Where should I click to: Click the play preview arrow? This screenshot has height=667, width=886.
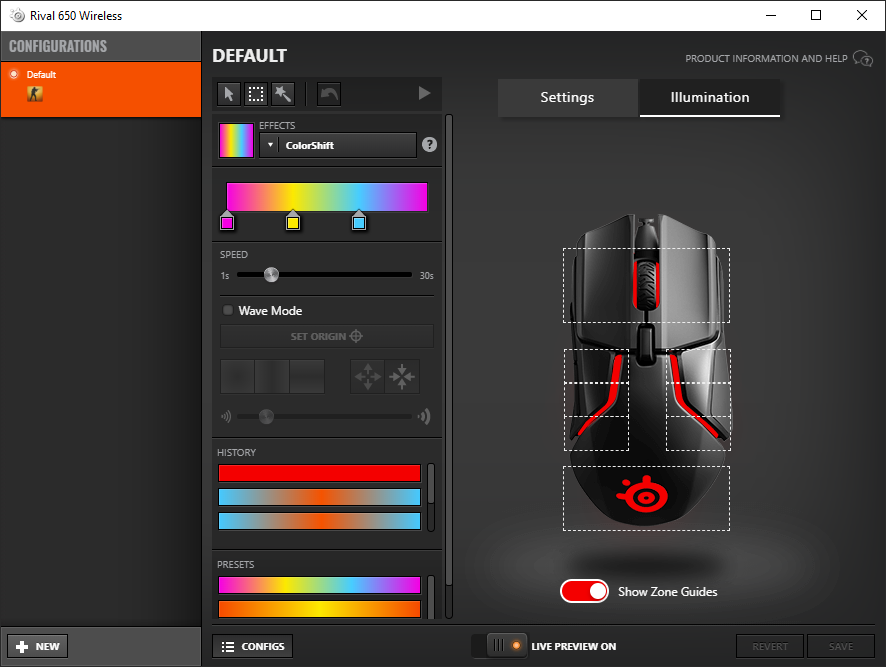click(424, 93)
